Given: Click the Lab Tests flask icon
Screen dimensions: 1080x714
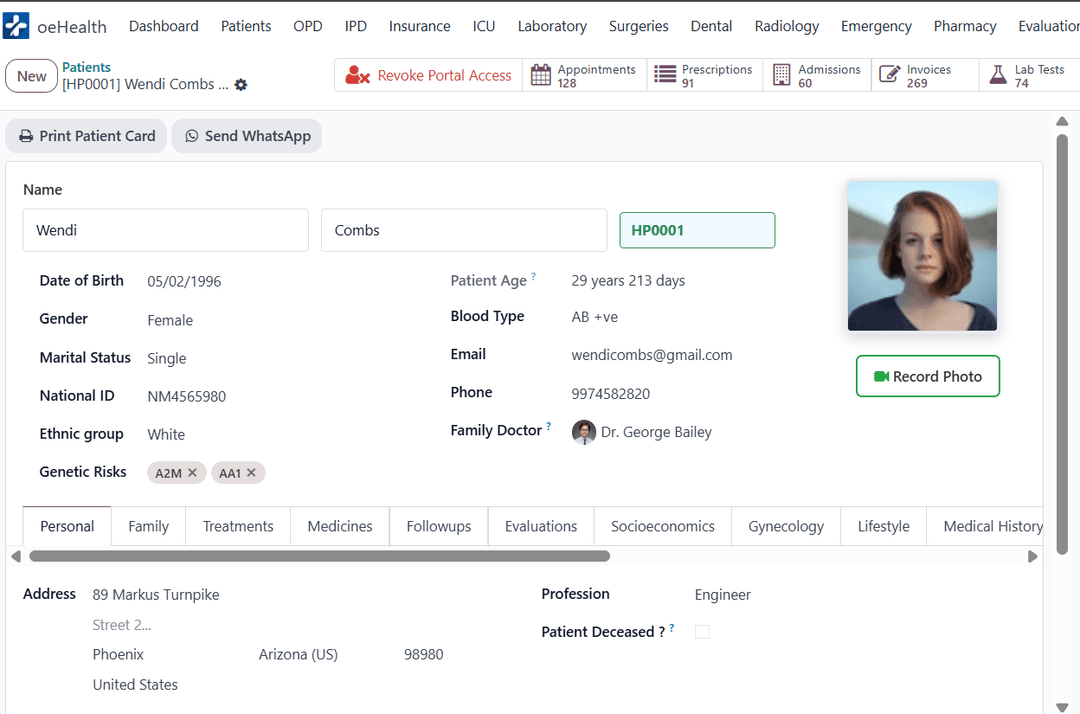Looking at the screenshot, I should [x=998, y=74].
